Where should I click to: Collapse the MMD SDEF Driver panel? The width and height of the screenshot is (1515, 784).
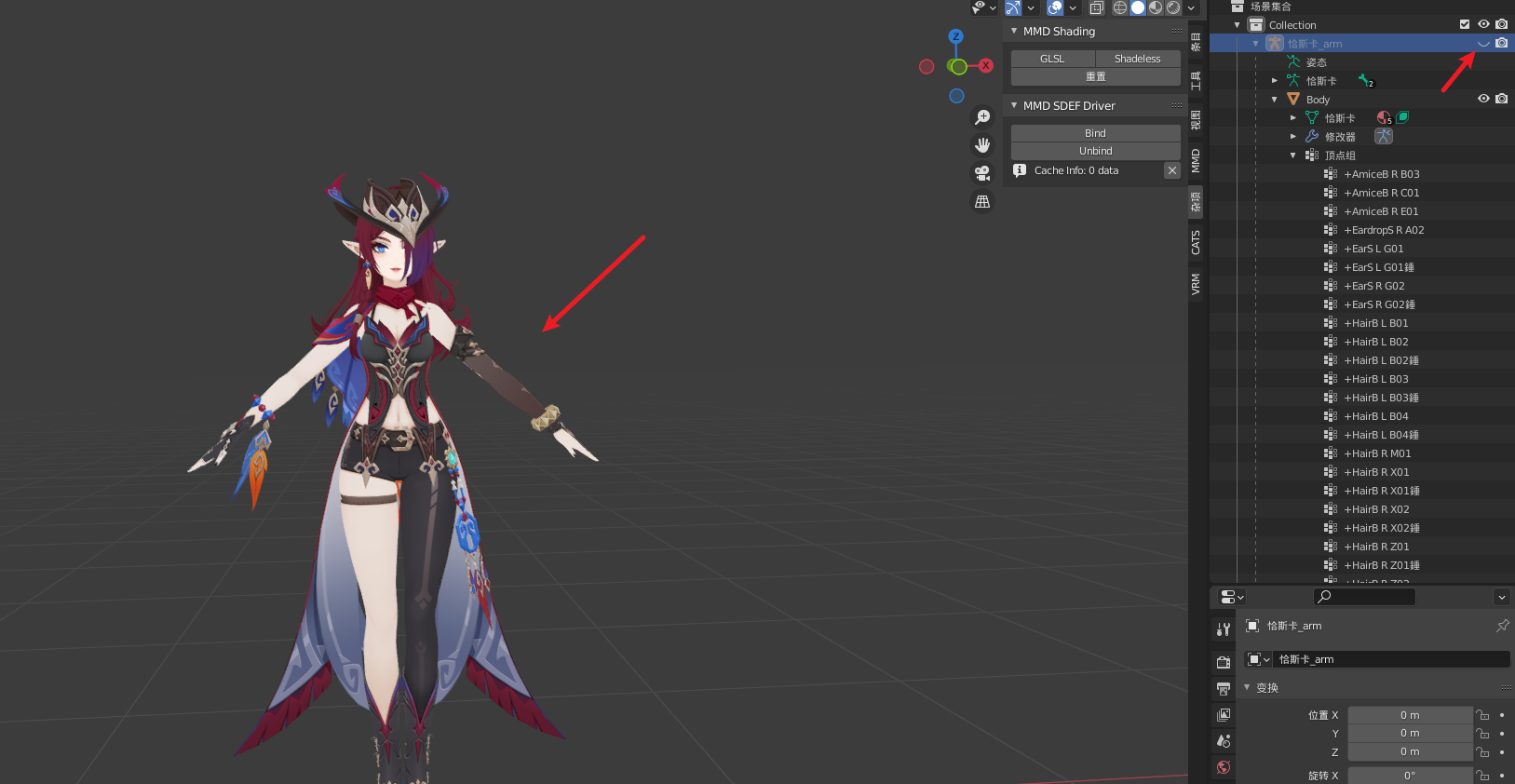coord(1014,105)
